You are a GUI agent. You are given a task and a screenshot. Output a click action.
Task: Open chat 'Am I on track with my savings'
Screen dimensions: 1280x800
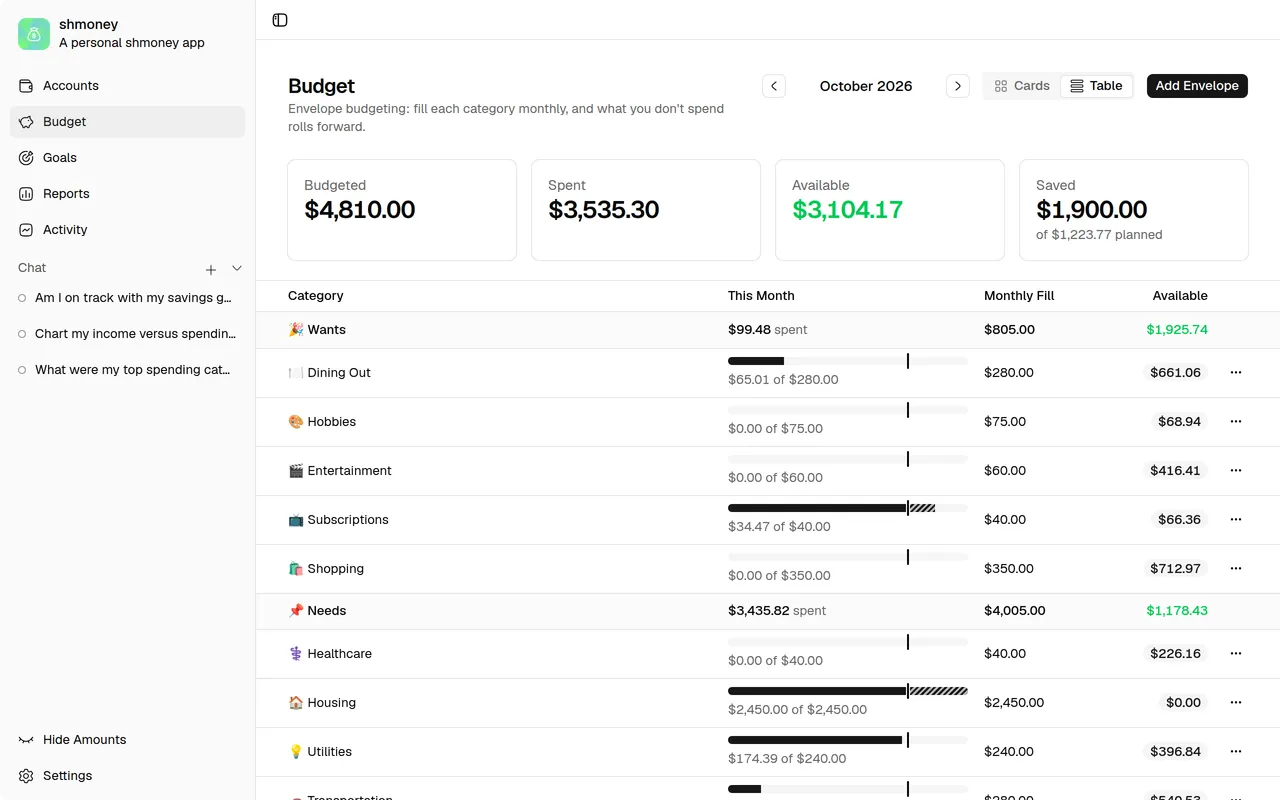[x=127, y=298]
